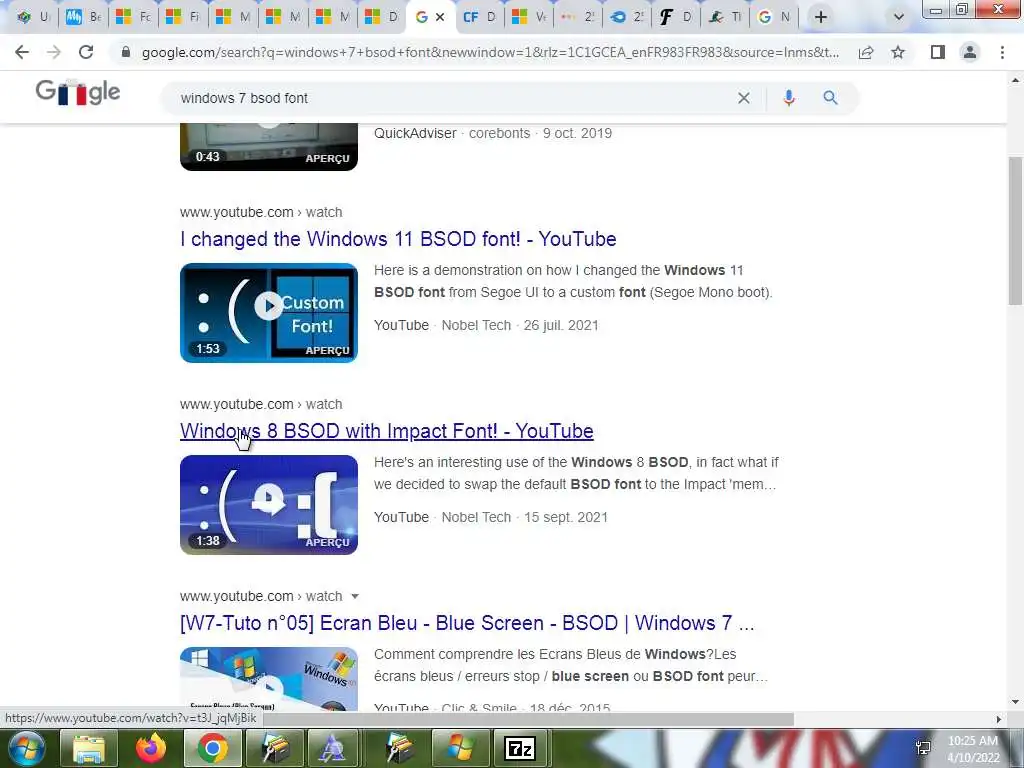The width and height of the screenshot is (1024, 768).
Task: Start voice search with the microphone icon
Action: click(789, 98)
